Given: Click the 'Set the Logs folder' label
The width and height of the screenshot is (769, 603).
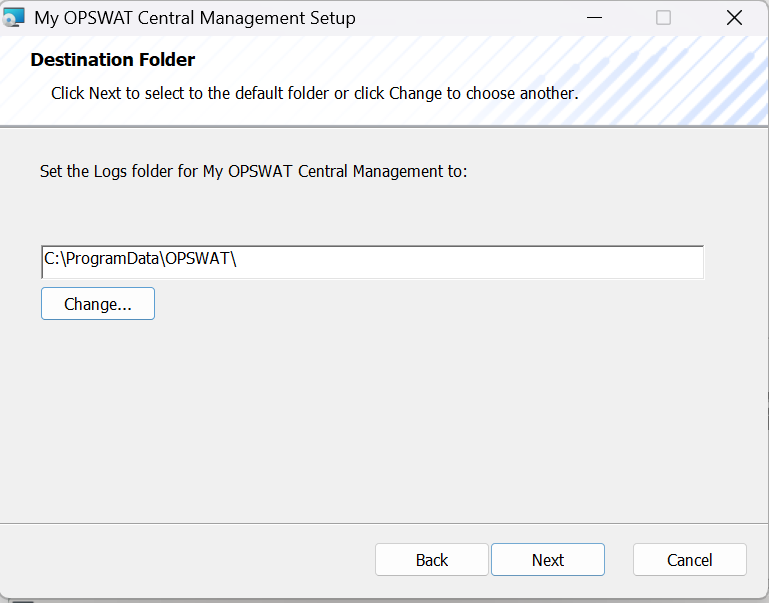Looking at the screenshot, I should [x=254, y=171].
